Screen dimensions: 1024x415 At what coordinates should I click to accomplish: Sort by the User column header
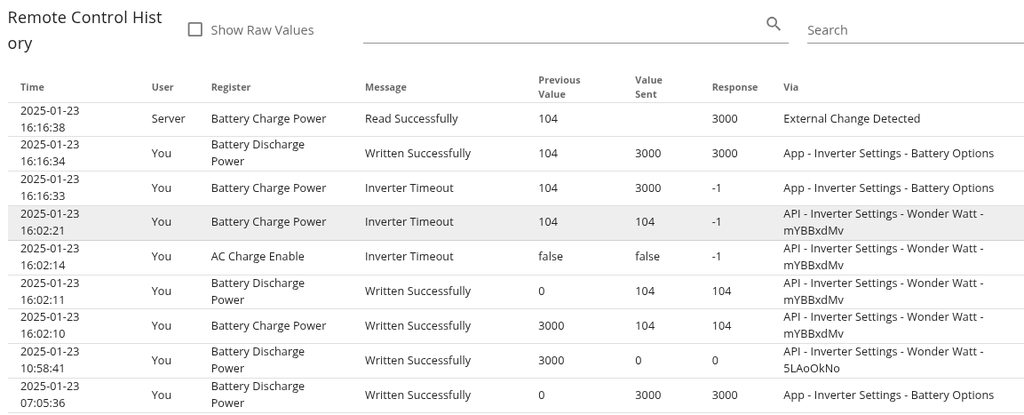pyautogui.click(x=162, y=87)
